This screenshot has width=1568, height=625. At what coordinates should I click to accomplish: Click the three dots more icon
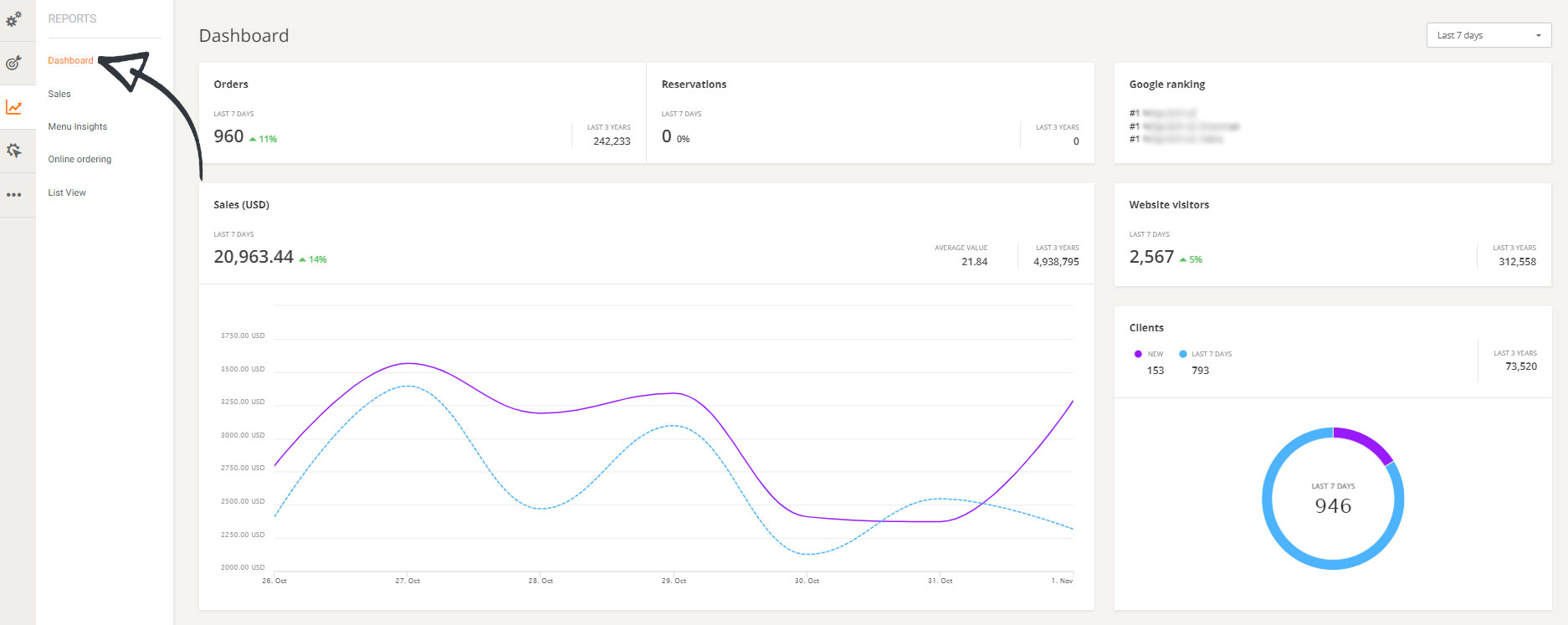[14, 195]
